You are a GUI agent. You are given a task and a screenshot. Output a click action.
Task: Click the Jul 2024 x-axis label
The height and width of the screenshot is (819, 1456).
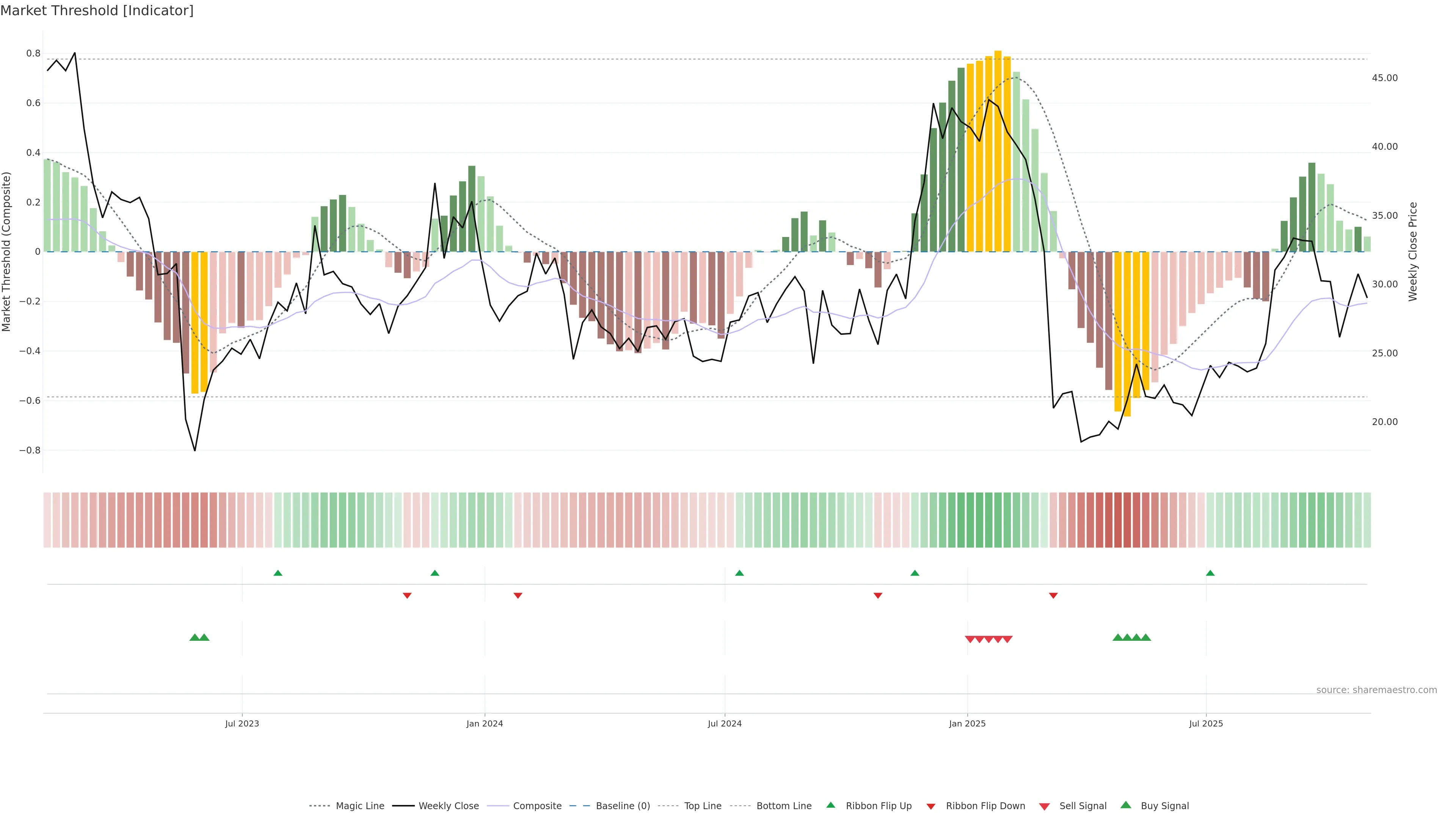725,723
